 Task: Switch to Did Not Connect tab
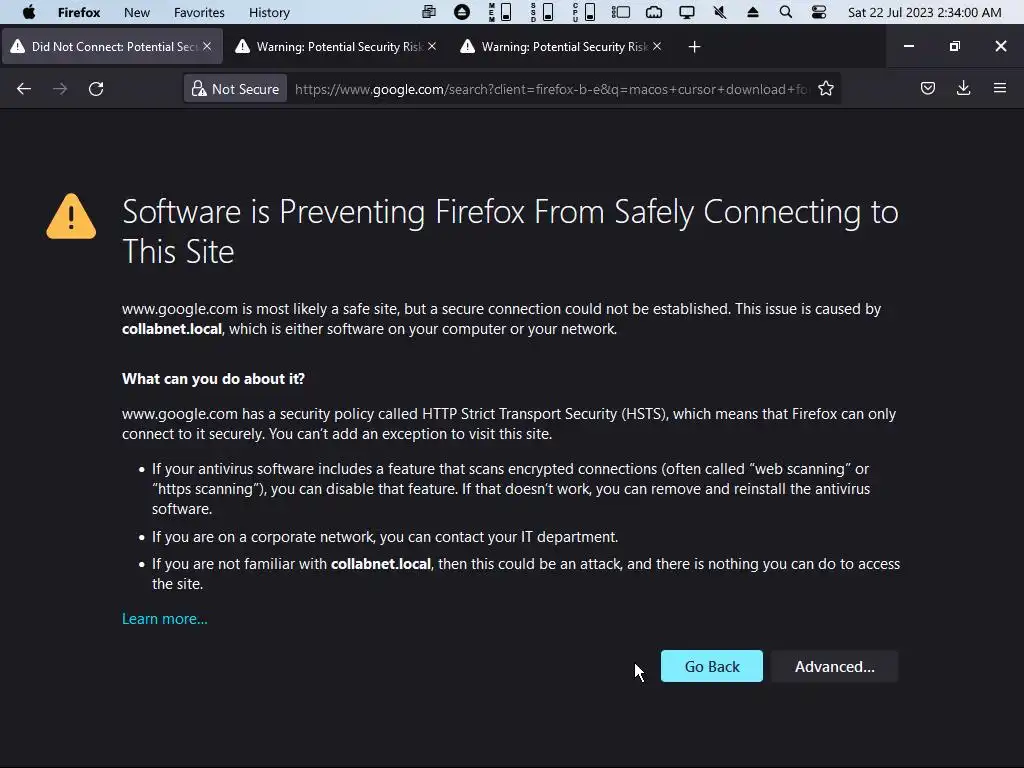pyautogui.click(x=112, y=46)
